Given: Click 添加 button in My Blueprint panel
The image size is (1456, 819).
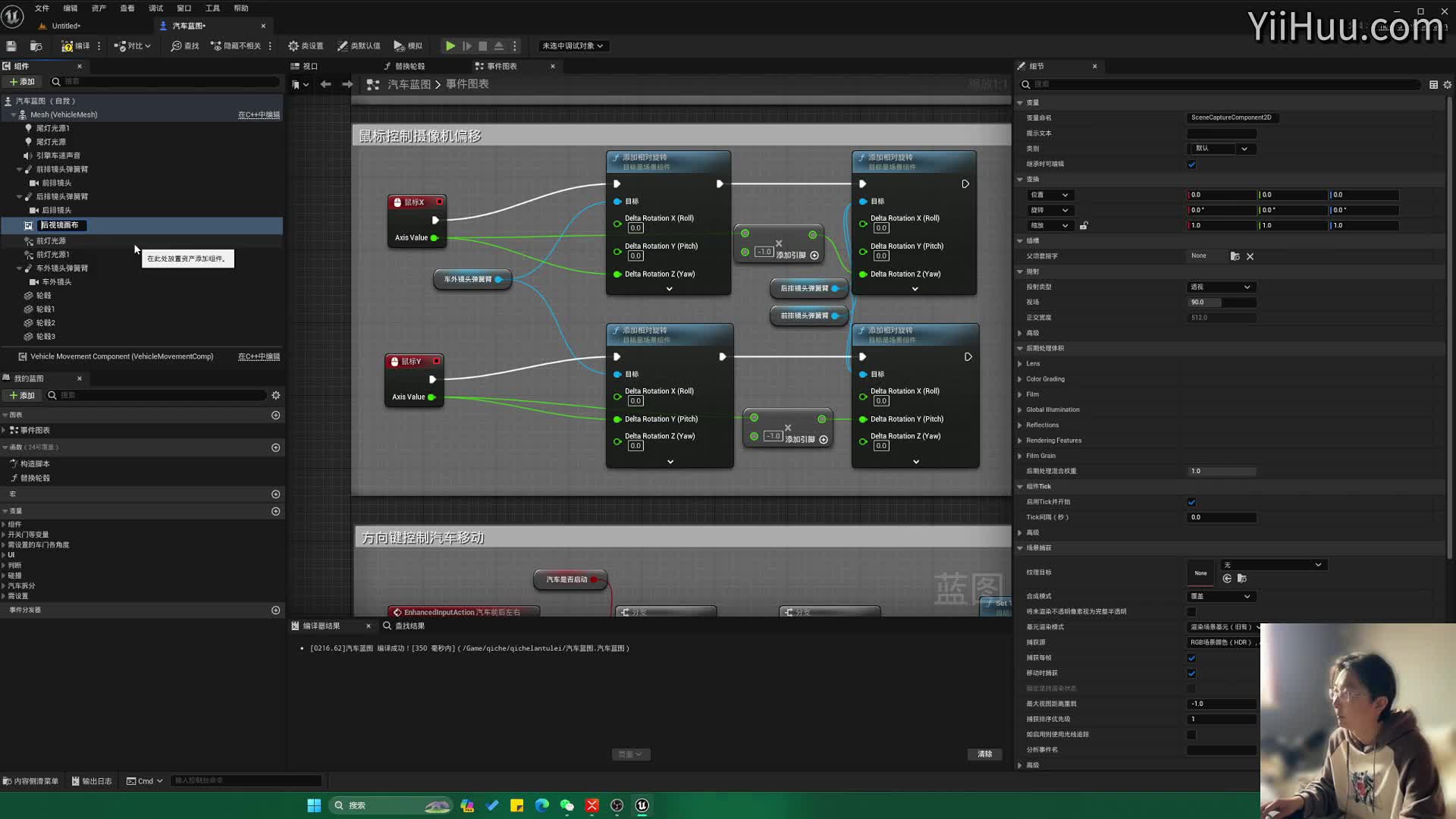Looking at the screenshot, I should 22,396.
